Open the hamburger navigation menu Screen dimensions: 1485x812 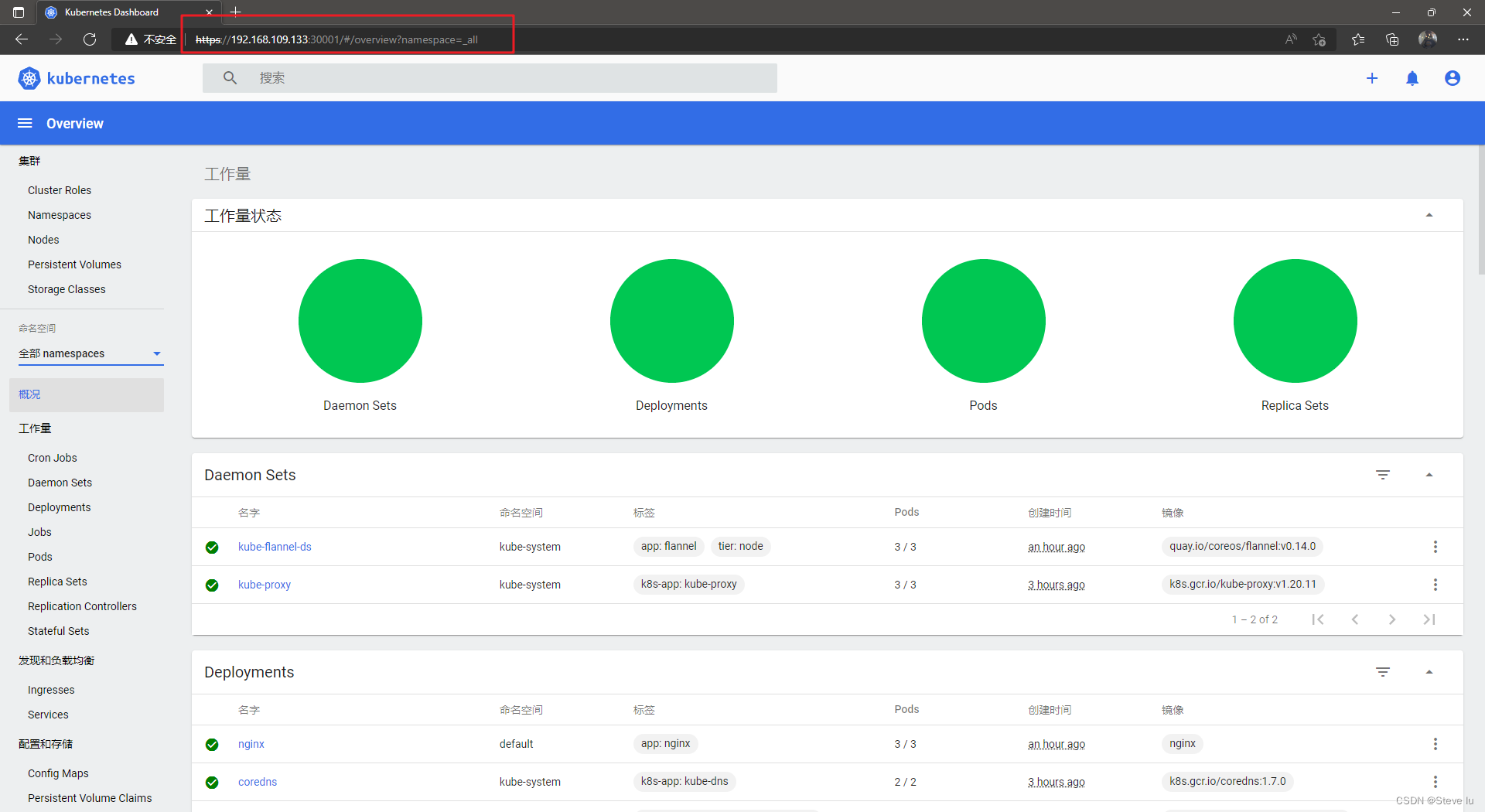pyautogui.click(x=25, y=124)
